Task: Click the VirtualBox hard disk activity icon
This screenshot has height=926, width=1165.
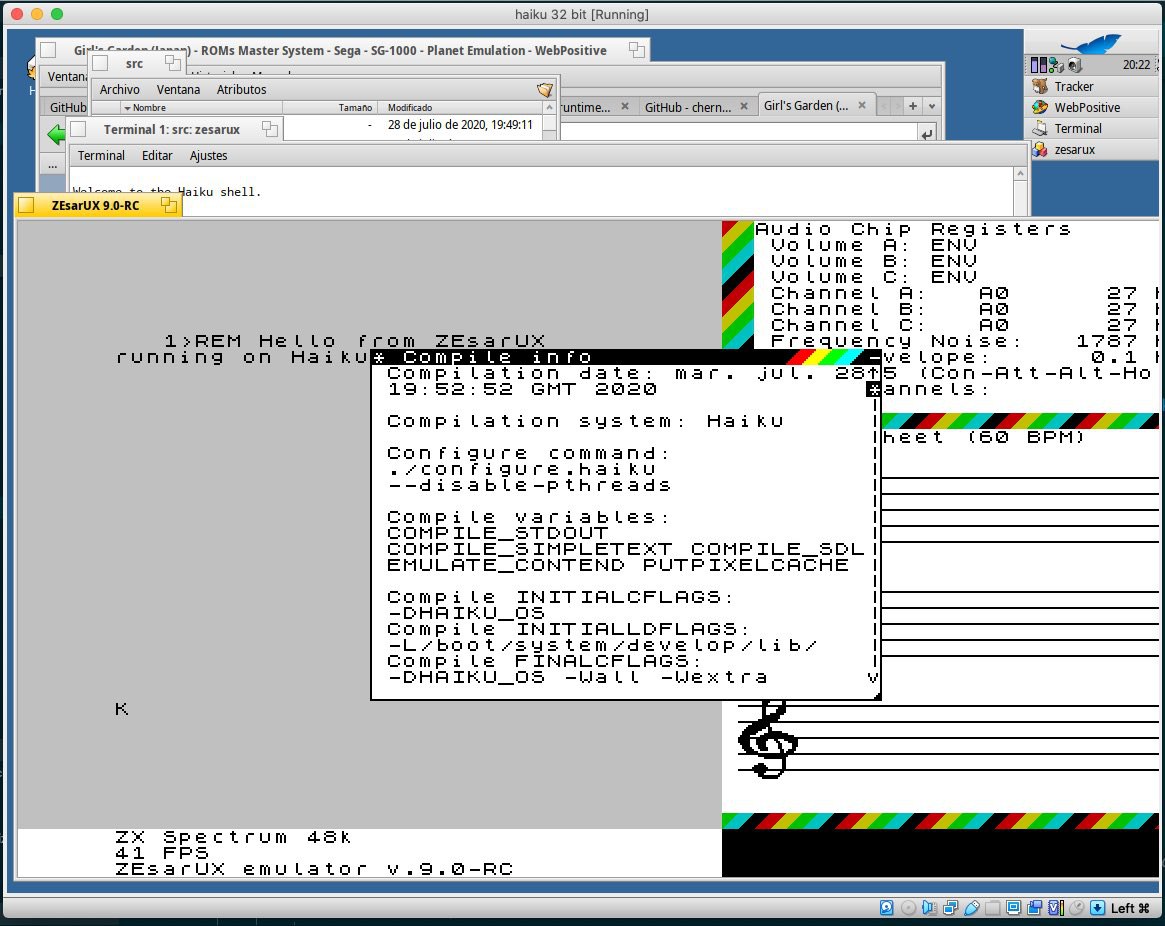Action: [886, 907]
